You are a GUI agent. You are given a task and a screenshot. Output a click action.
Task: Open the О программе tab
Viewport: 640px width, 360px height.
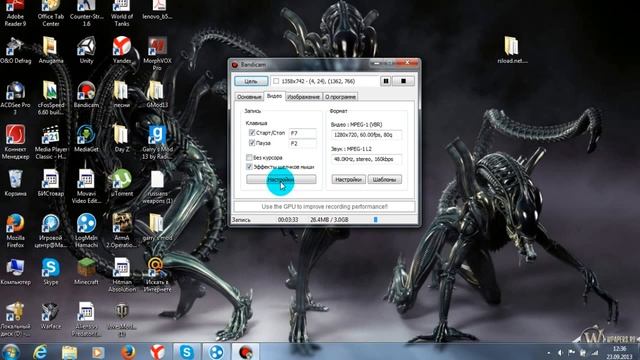point(340,97)
